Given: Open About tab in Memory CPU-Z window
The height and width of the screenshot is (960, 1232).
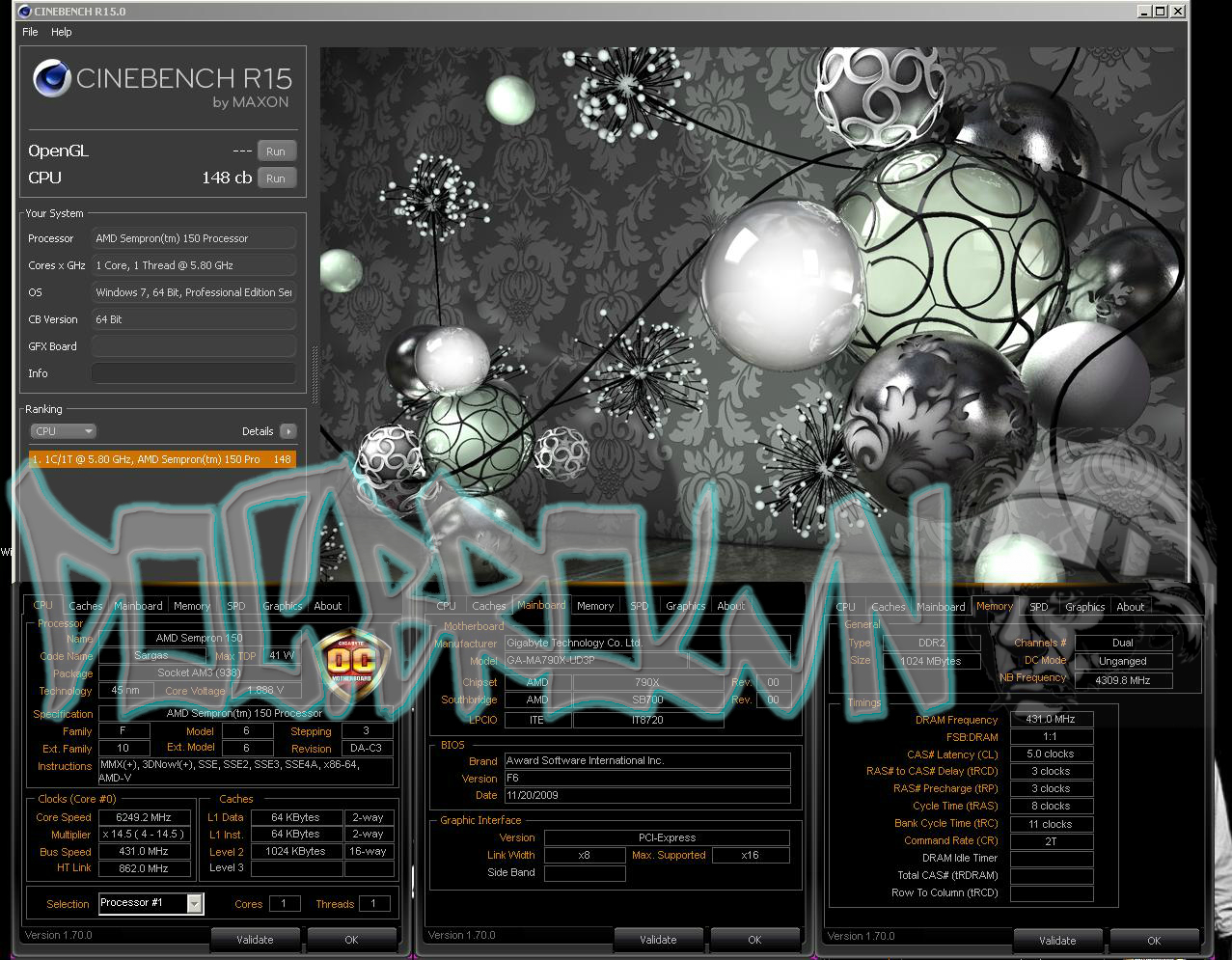Looking at the screenshot, I should click(1131, 607).
